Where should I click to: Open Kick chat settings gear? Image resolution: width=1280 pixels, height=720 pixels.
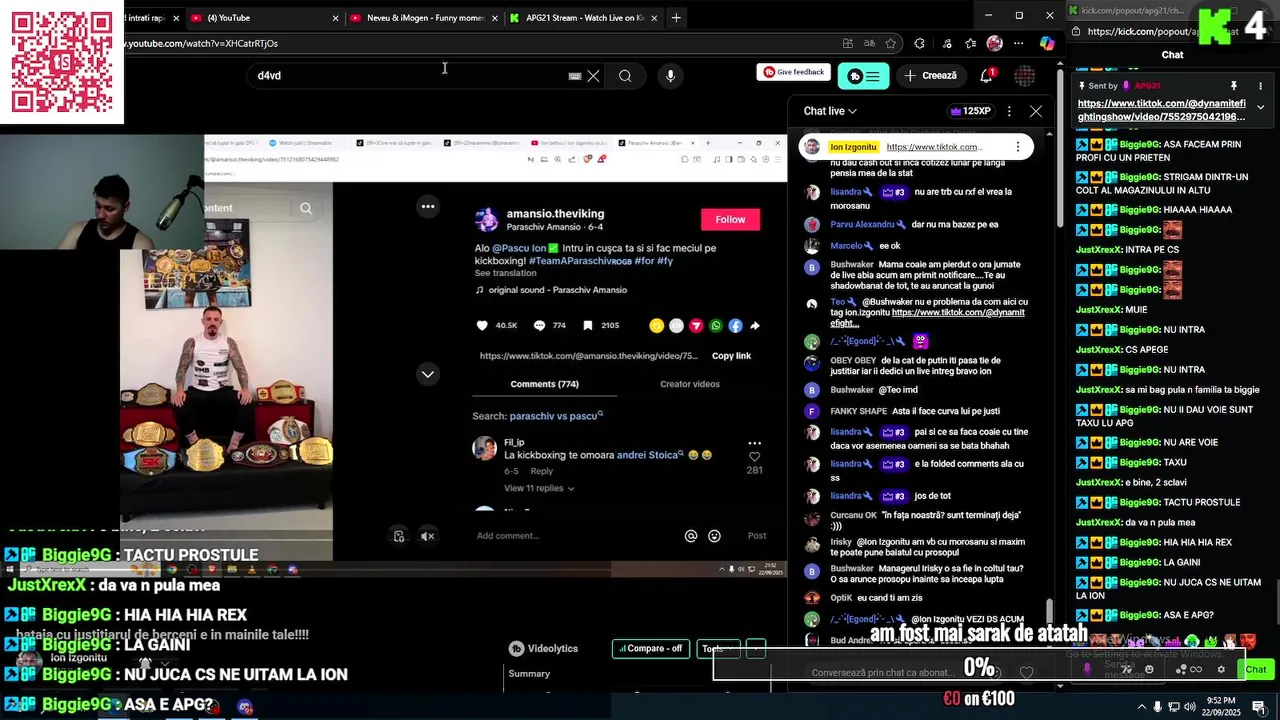pyautogui.click(x=1221, y=669)
